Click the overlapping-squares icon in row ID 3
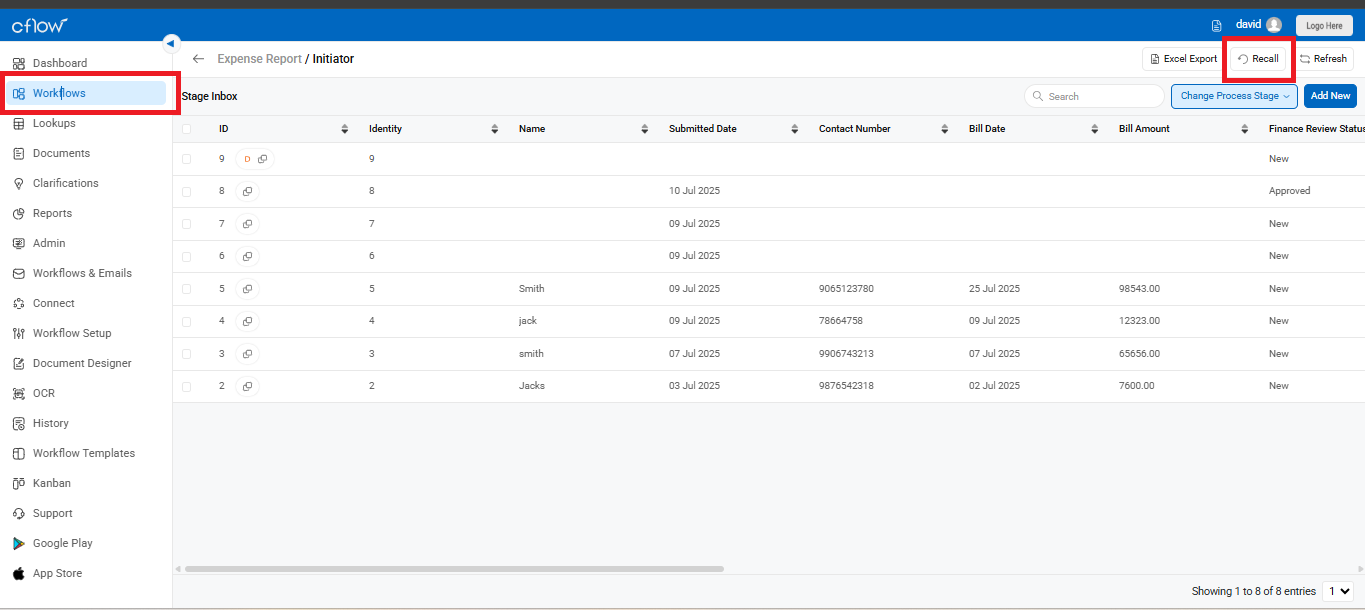The width and height of the screenshot is (1365, 610). click(247, 354)
